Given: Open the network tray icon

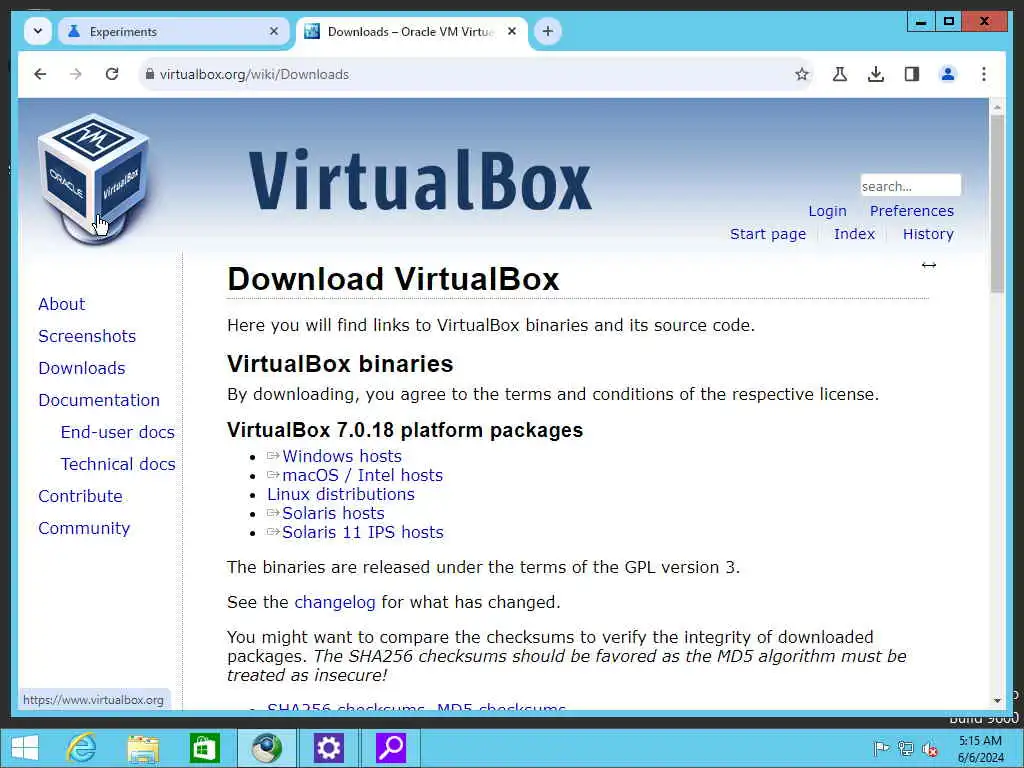Looking at the screenshot, I should pyautogui.click(x=905, y=748).
